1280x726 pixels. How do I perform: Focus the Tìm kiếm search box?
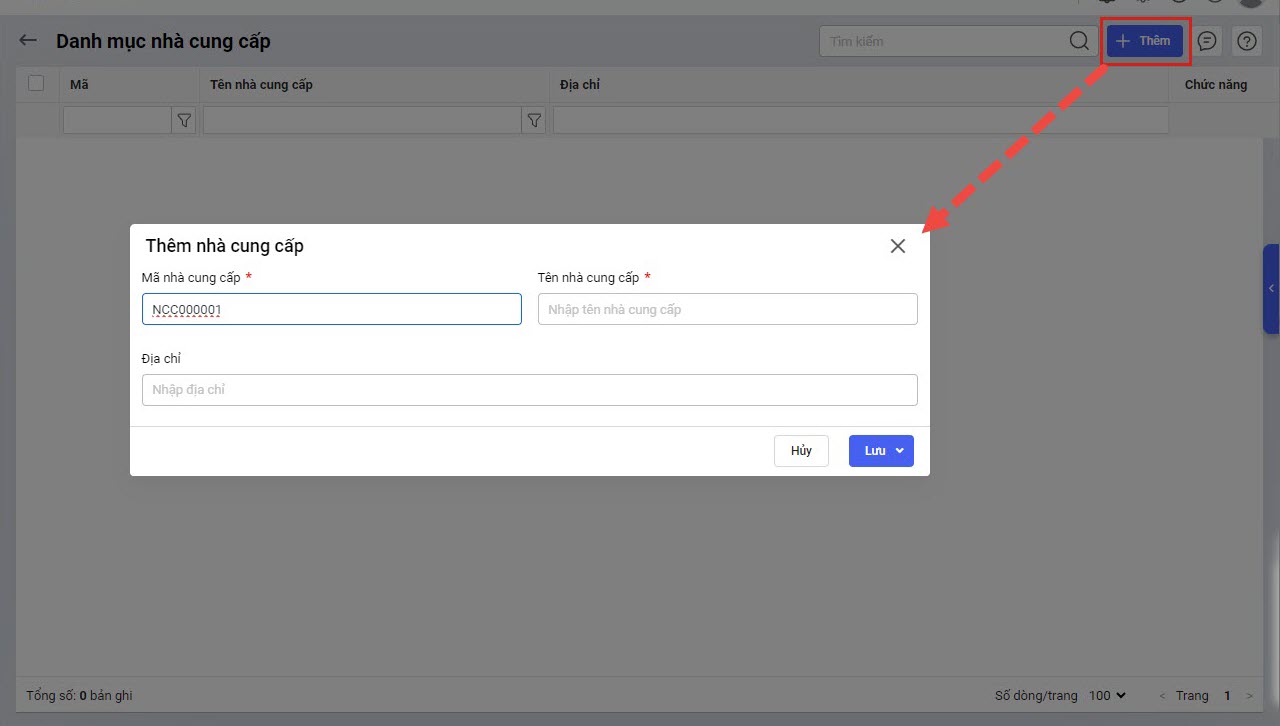pos(940,41)
